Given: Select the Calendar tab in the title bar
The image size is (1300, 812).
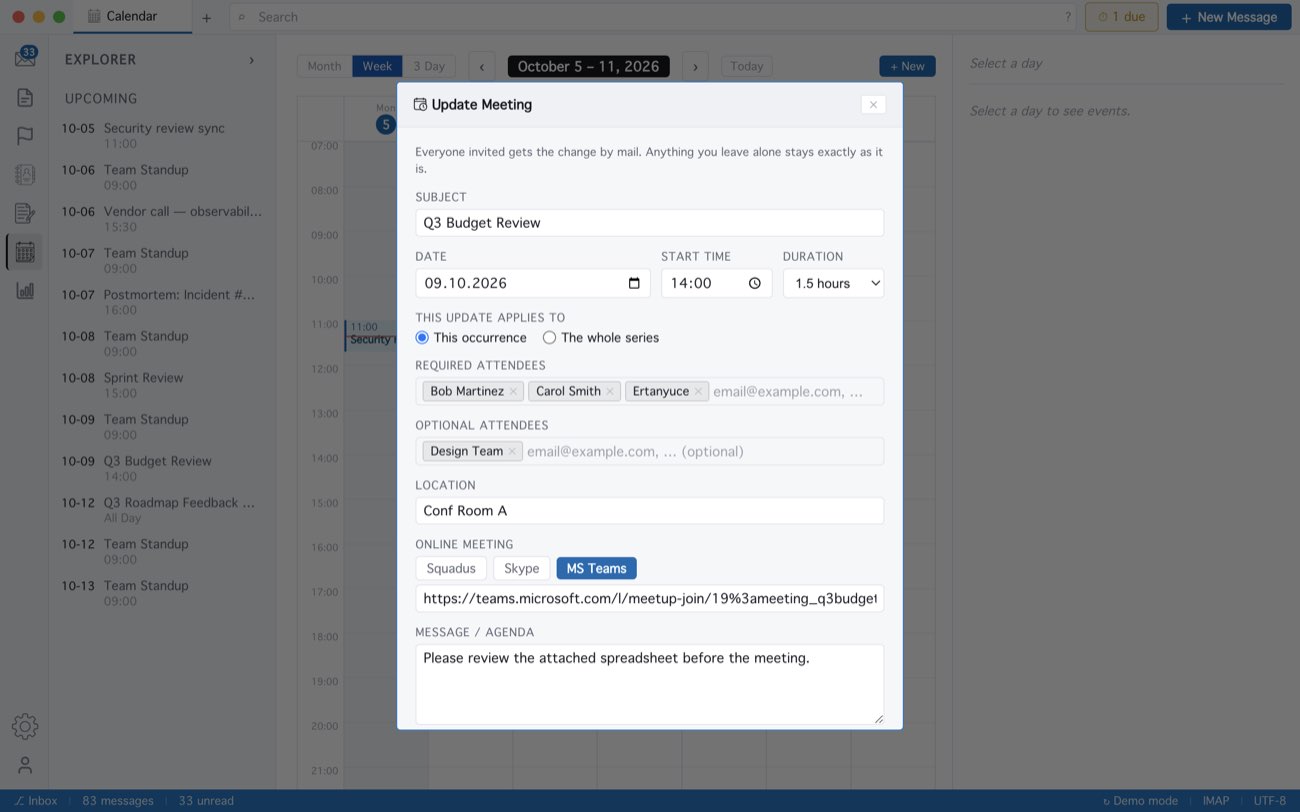Looking at the screenshot, I should click(x=134, y=16).
